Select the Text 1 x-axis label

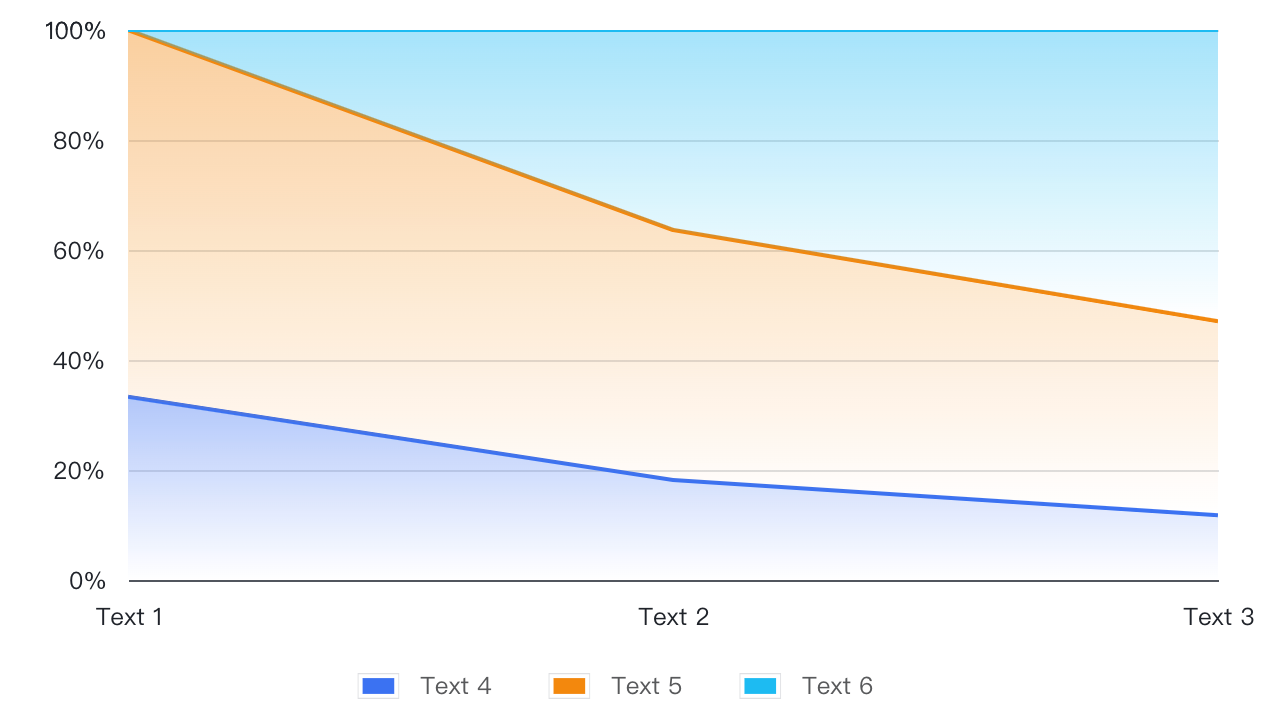(130, 617)
